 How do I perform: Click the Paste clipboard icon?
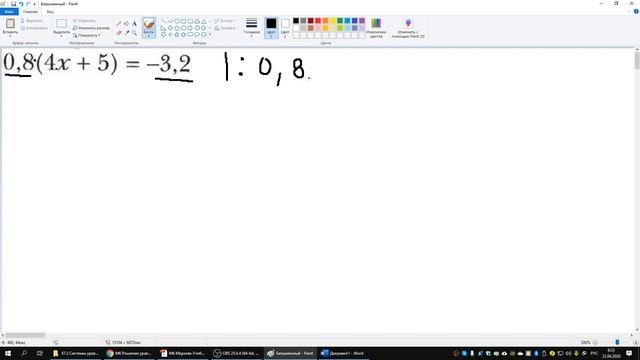[10, 23]
